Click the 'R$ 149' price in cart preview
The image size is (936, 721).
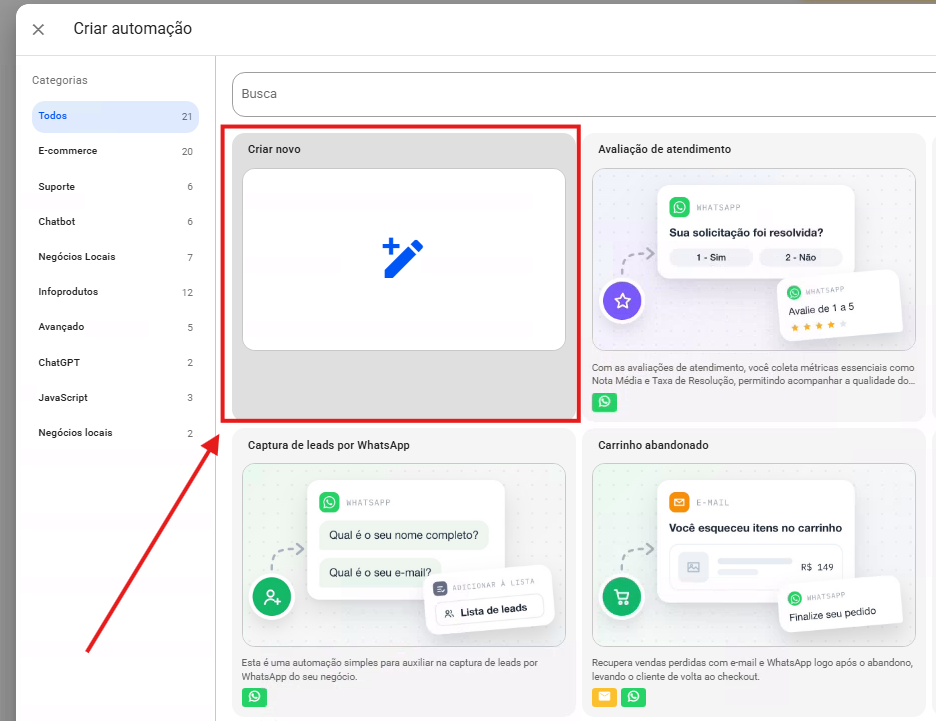(x=817, y=567)
